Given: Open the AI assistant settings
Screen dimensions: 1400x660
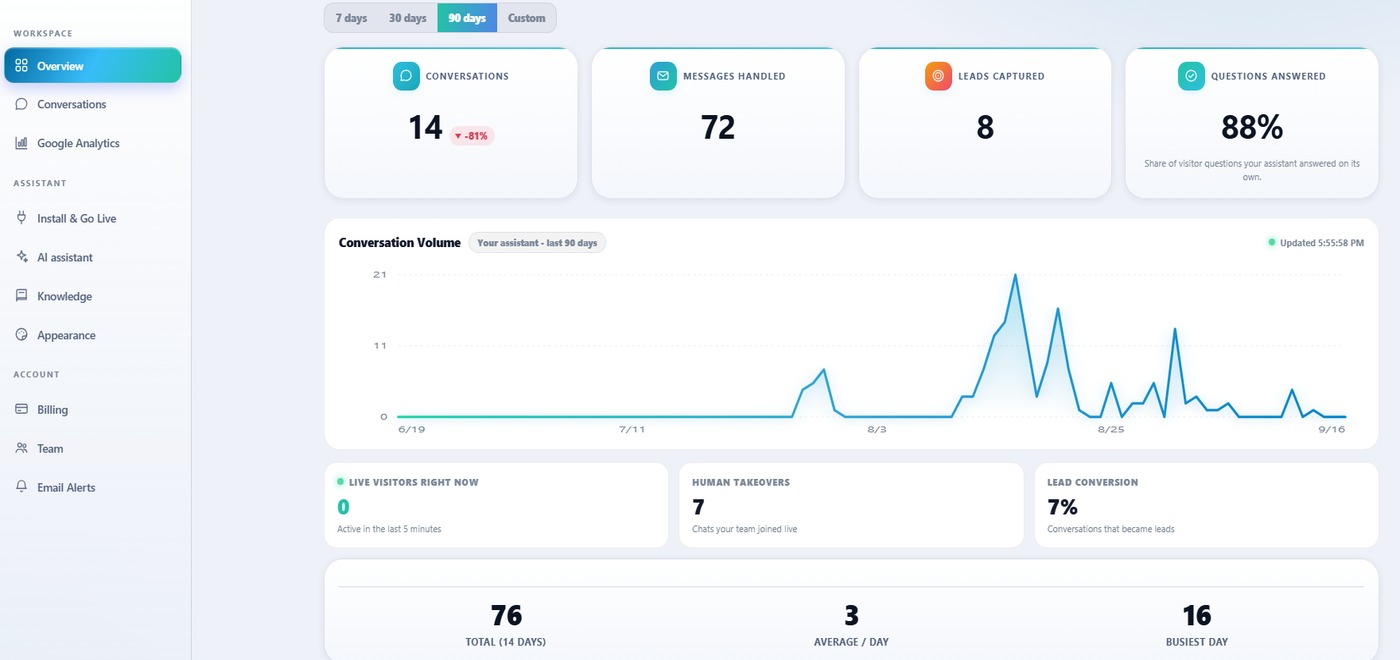Looking at the screenshot, I should [x=93, y=257].
